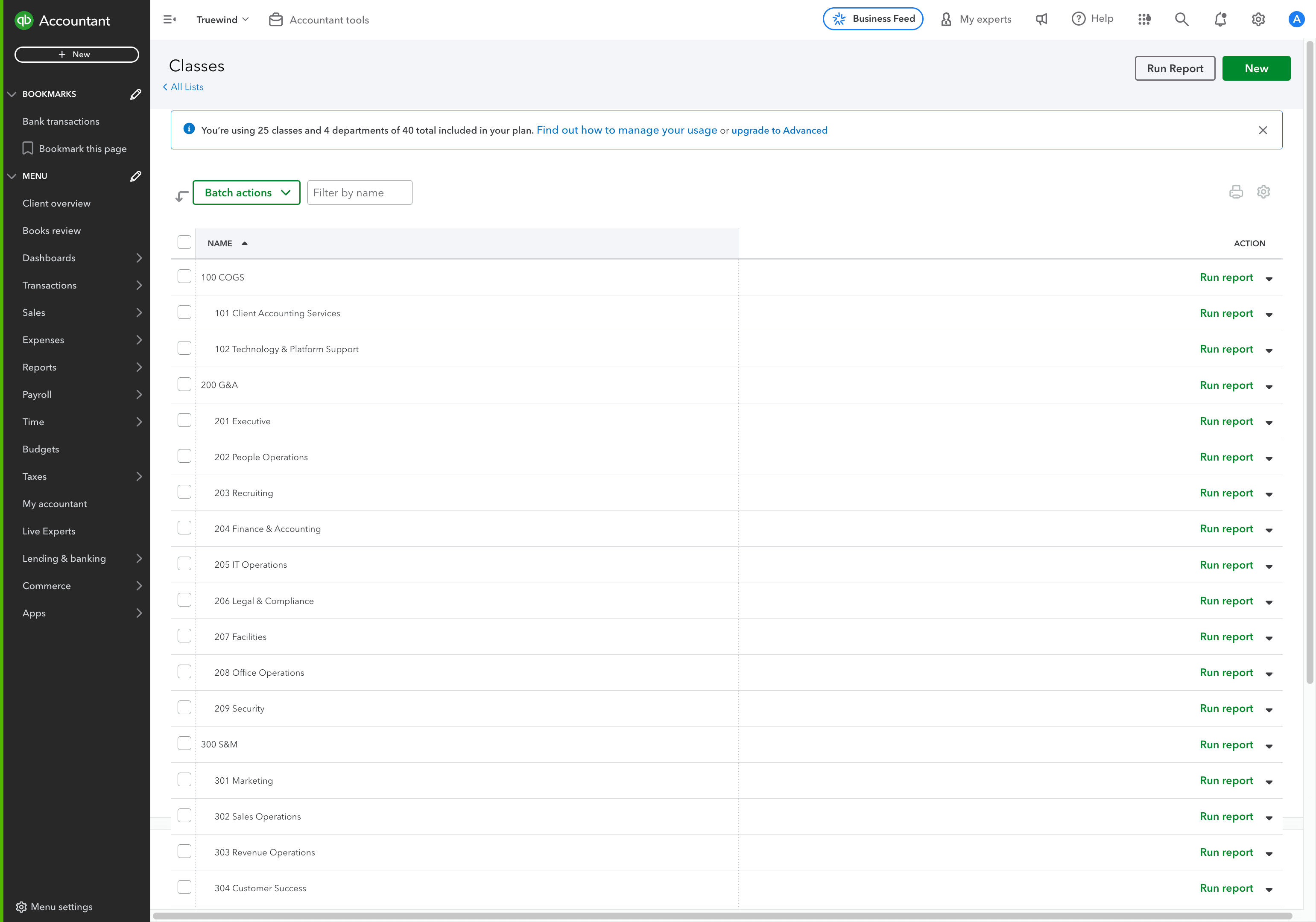Open the upgrade to Advanced link
The width and height of the screenshot is (1316, 922).
[x=779, y=130]
